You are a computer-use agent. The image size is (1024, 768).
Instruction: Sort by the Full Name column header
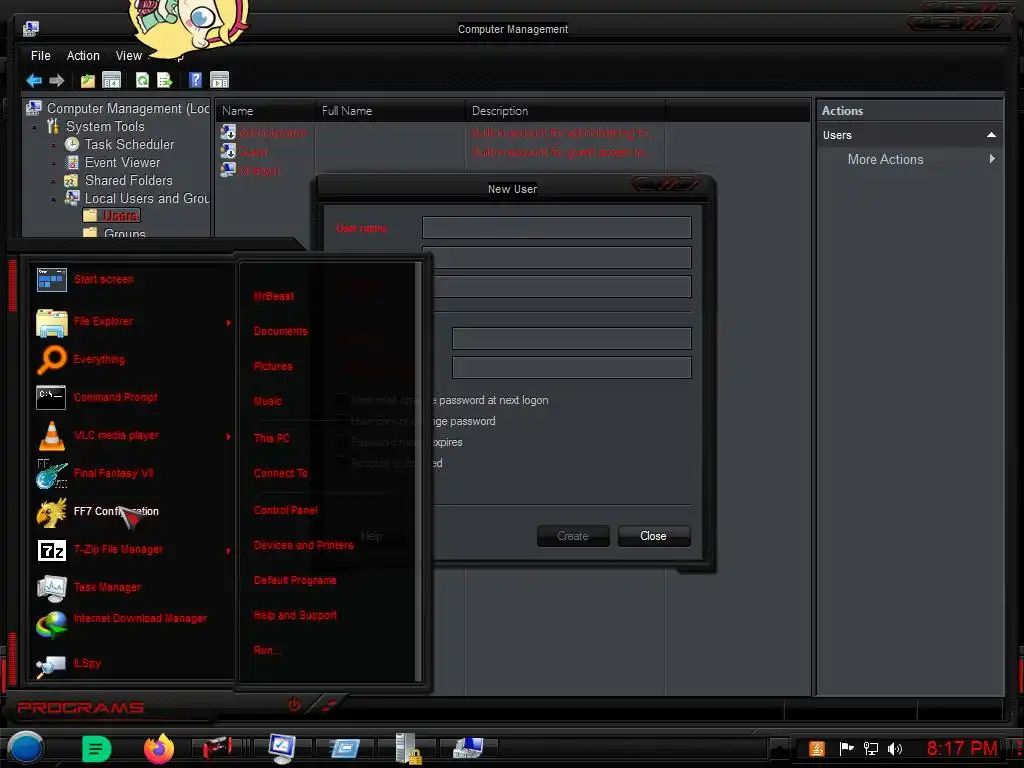[x=390, y=111]
